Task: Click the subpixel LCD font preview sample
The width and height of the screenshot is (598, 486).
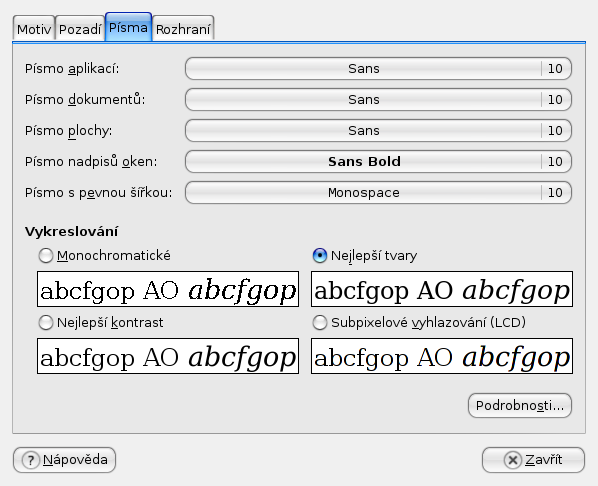Action: pyautogui.click(x=442, y=356)
